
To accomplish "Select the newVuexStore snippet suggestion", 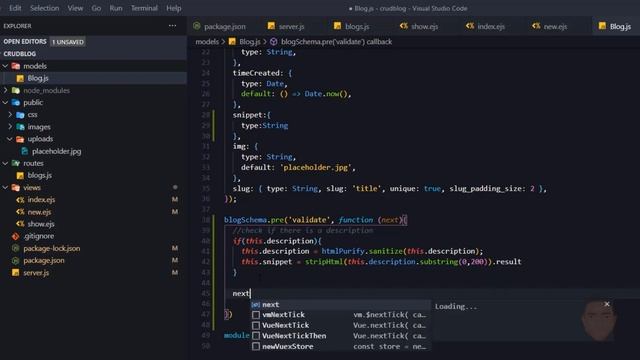I will [340, 347].
